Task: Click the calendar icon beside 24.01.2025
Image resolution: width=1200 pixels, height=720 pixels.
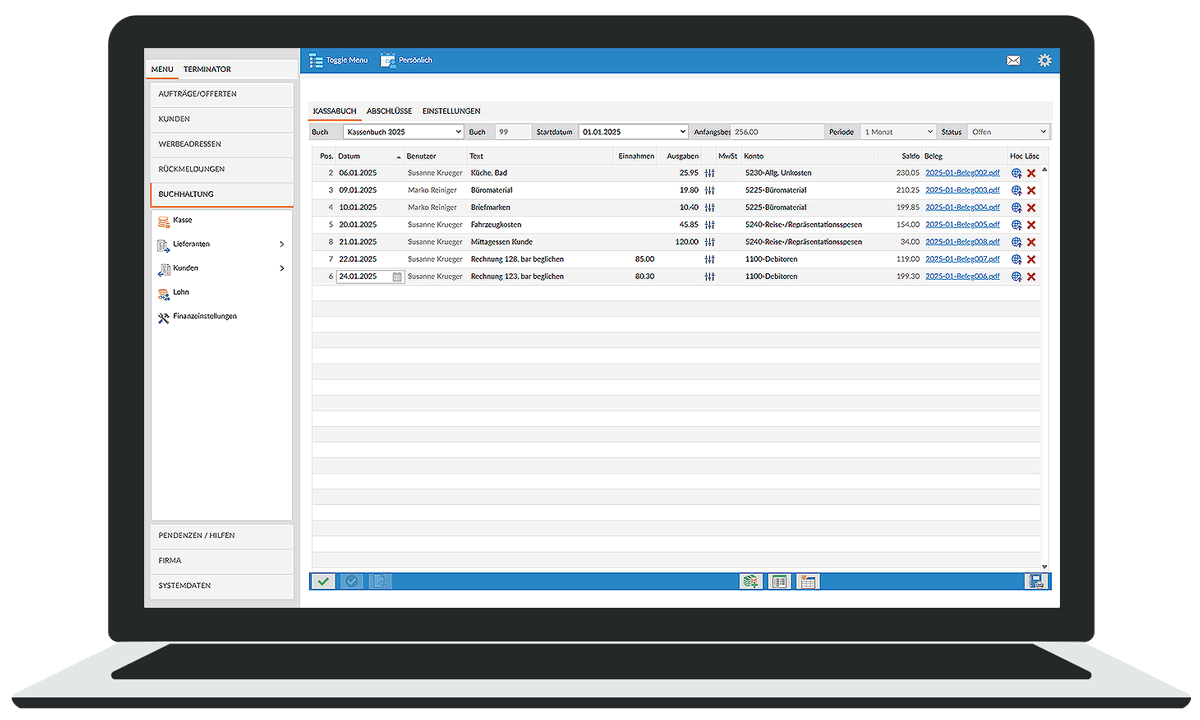Action: [x=397, y=277]
